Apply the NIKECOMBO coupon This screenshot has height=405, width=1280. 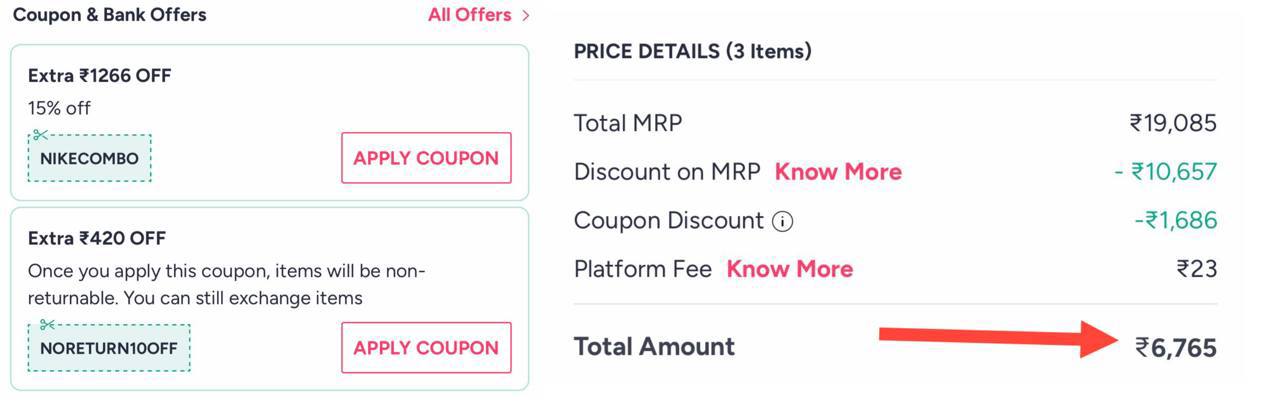point(426,158)
